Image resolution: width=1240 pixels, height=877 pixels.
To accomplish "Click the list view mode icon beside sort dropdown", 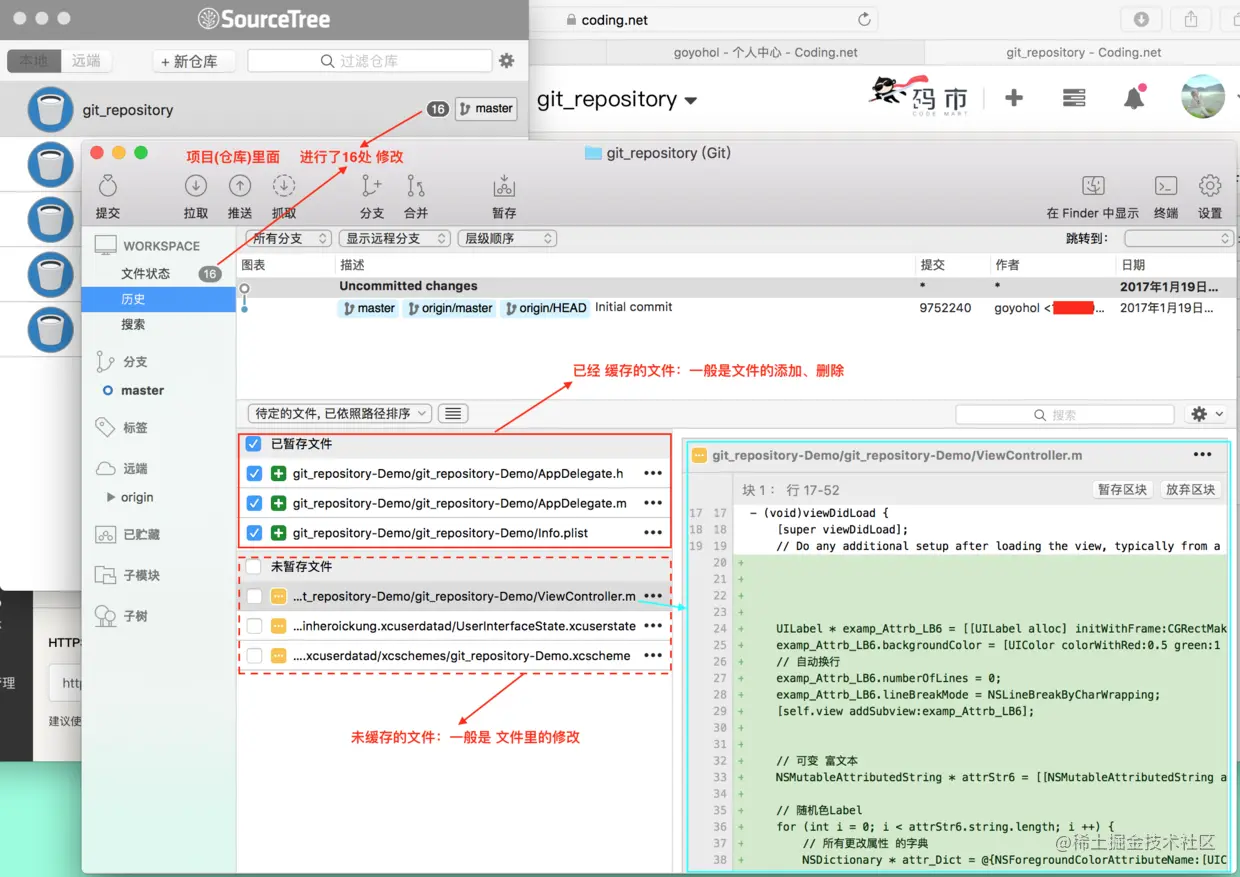I will coord(453,413).
